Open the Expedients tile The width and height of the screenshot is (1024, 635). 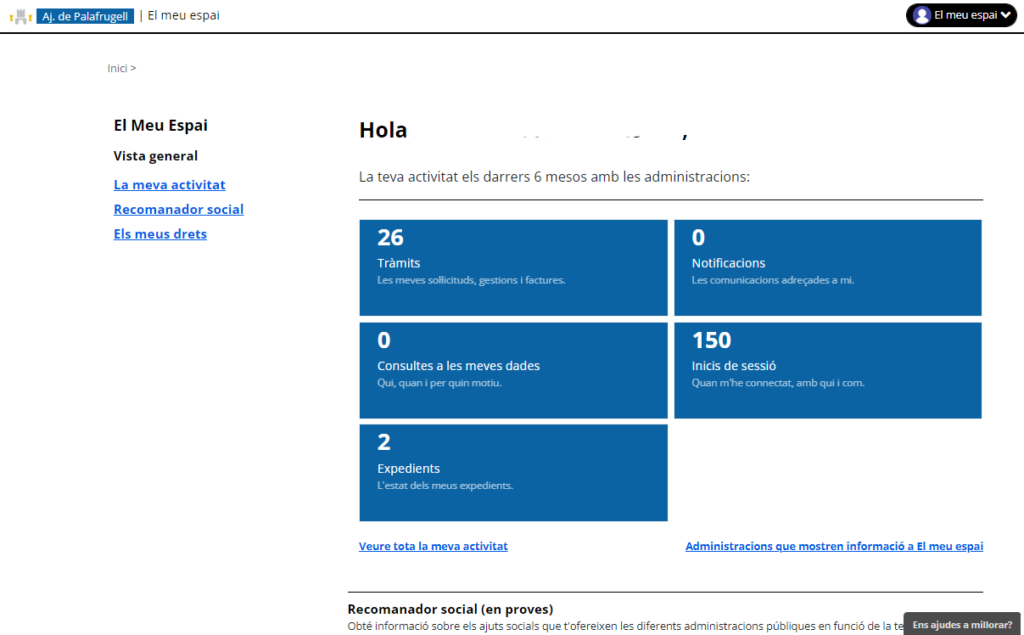(513, 472)
